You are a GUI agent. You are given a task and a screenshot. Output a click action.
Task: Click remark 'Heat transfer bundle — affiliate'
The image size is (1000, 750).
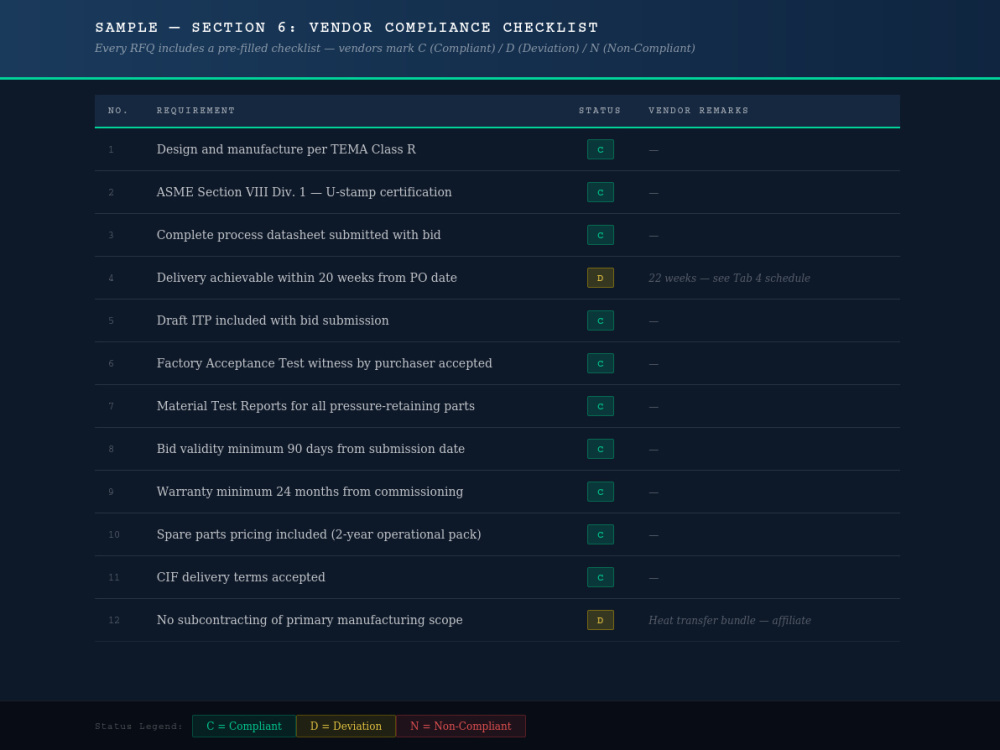point(730,621)
